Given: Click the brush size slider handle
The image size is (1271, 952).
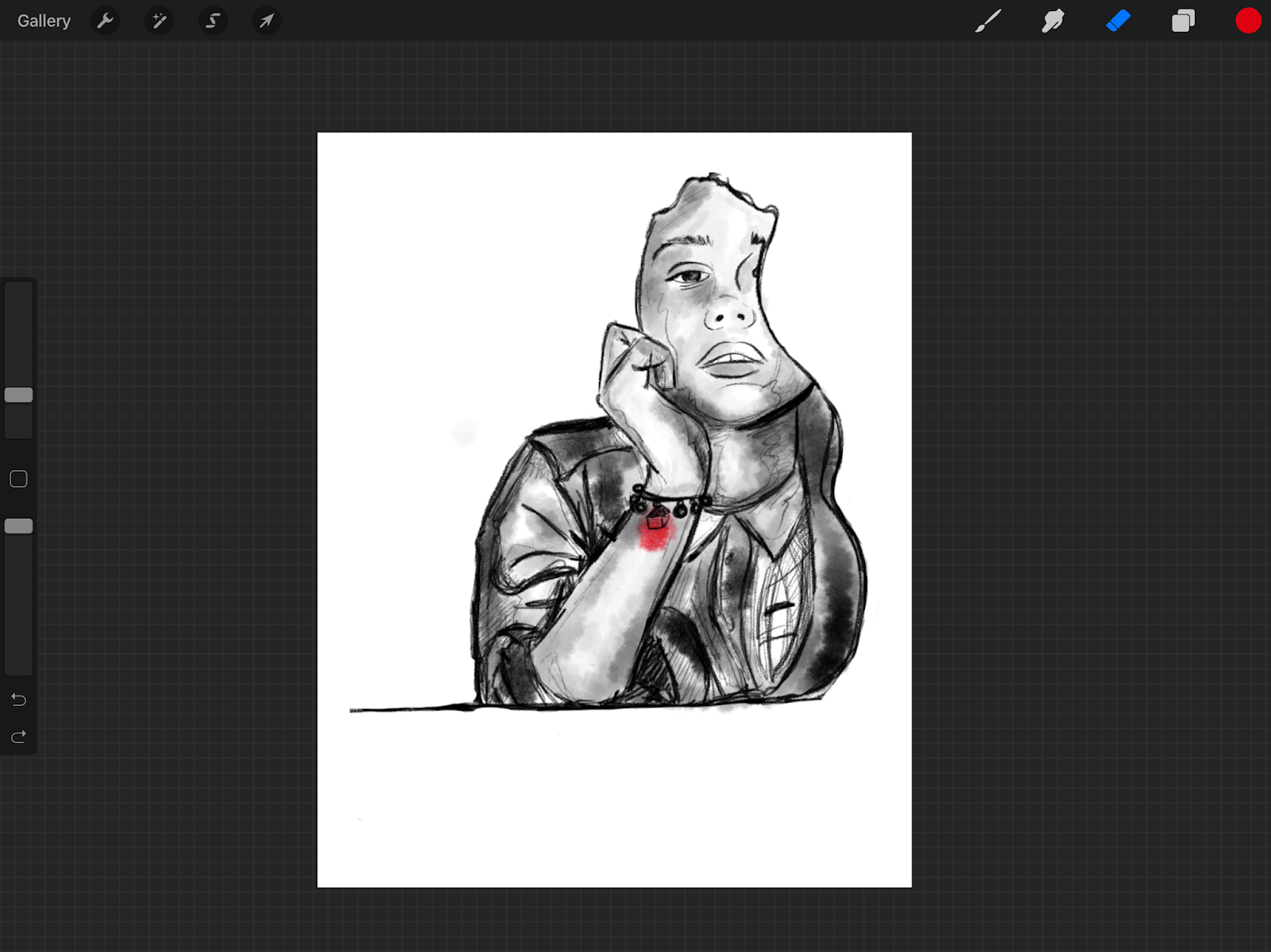Looking at the screenshot, I should 18,395.
